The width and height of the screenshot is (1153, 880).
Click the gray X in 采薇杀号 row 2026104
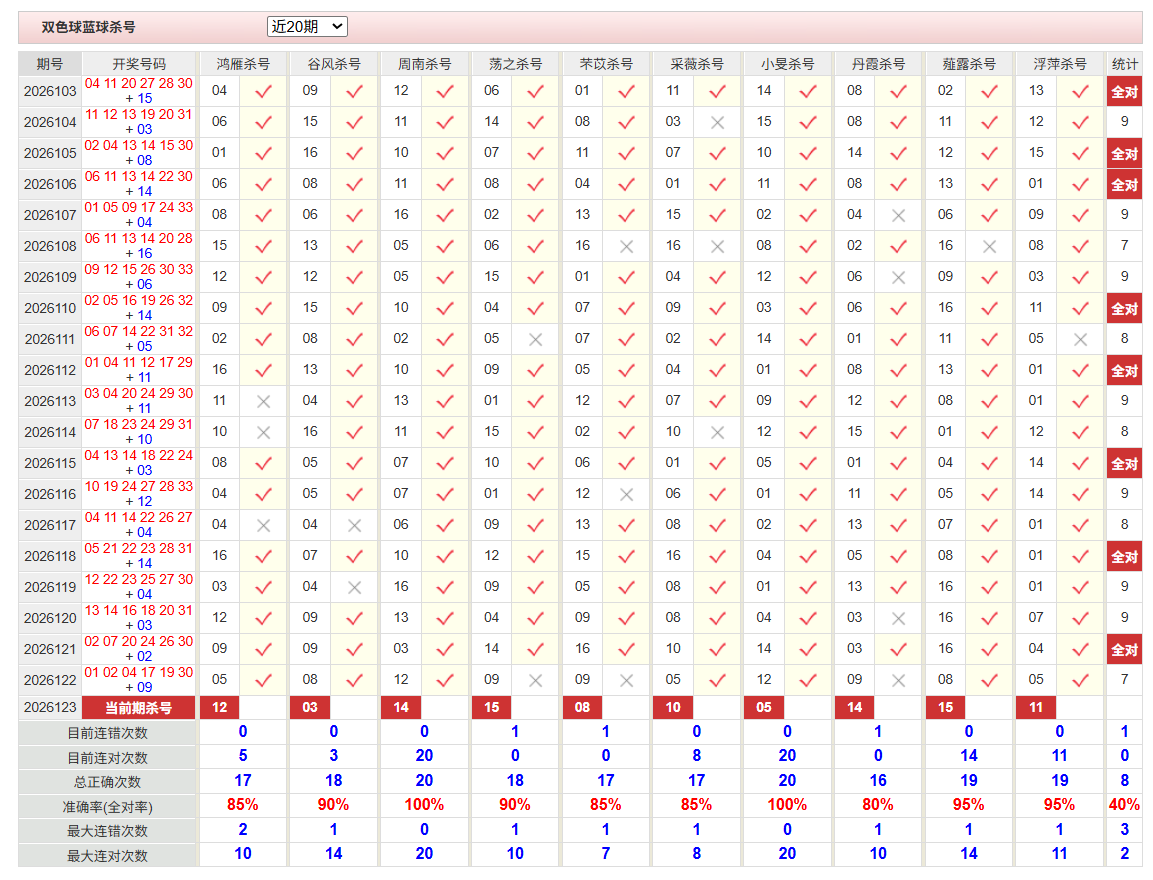click(718, 123)
